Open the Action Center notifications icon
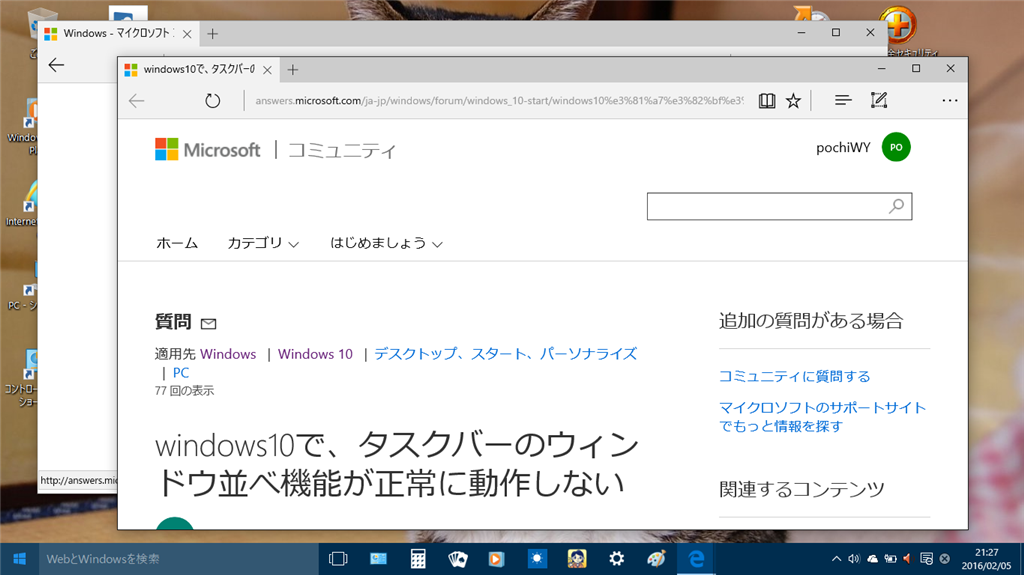 926,559
